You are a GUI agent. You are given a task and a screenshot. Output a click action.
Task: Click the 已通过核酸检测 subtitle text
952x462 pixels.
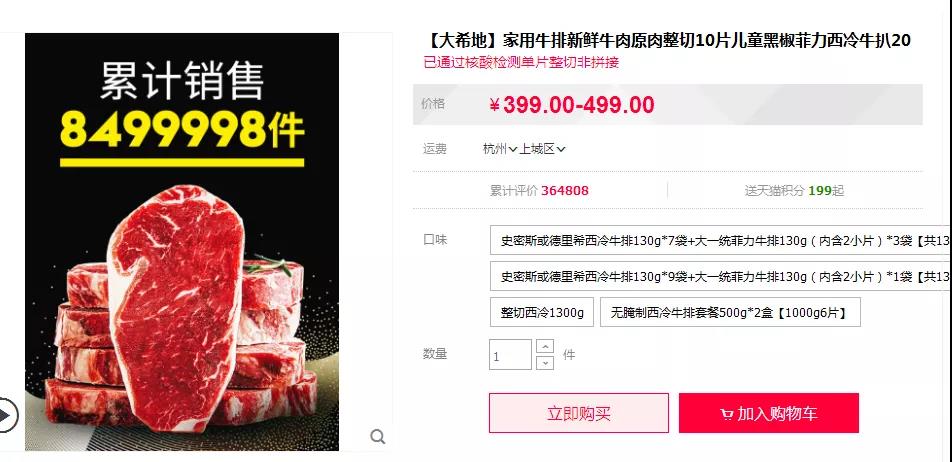pos(522,62)
